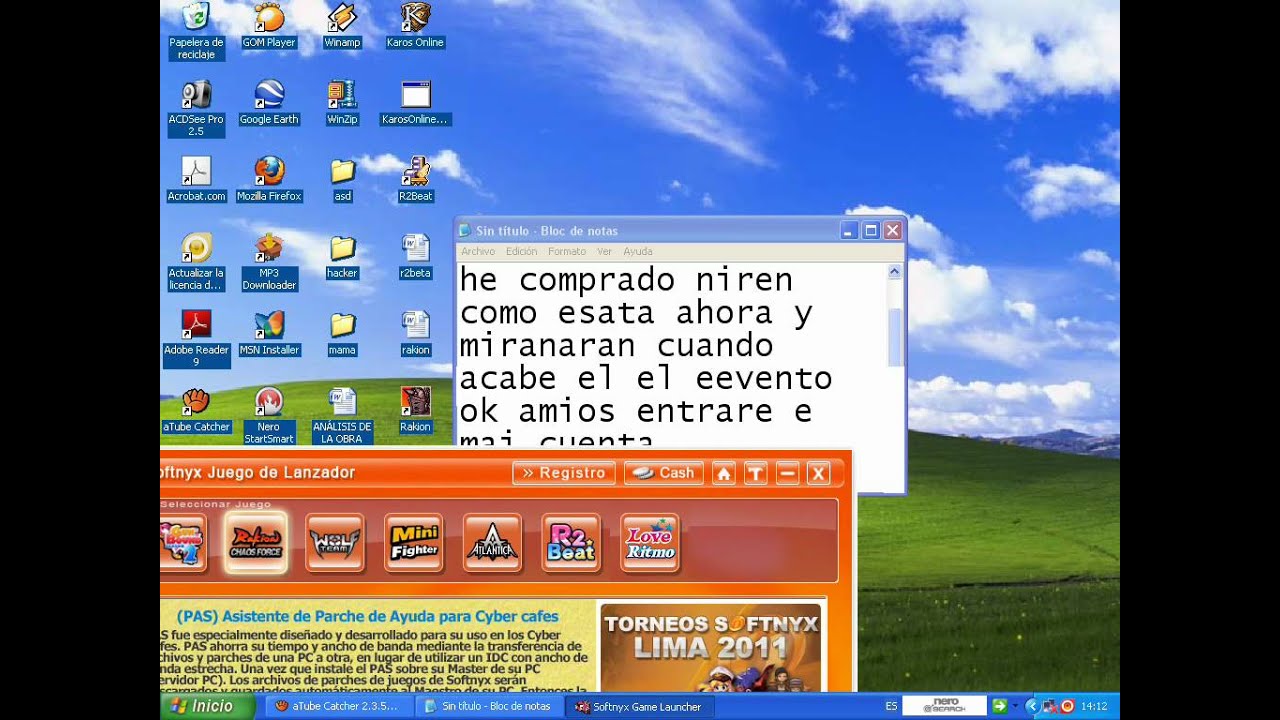The width and height of the screenshot is (1280, 720).
Task: Select the R2Beat game in launcher
Action: pos(571,542)
